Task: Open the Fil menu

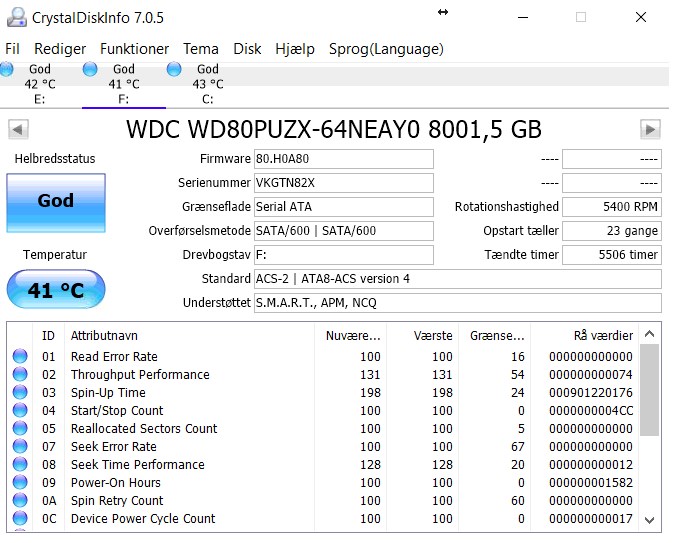Action: (x=12, y=49)
